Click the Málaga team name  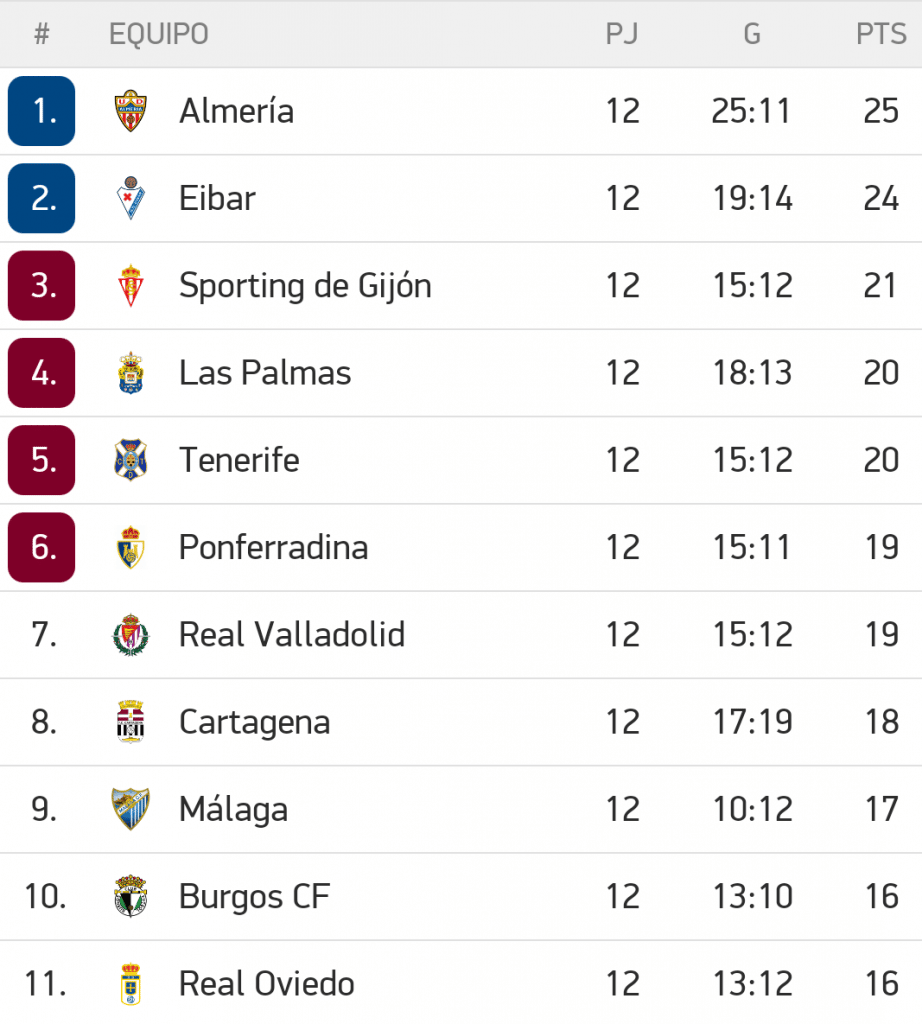point(233,809)
